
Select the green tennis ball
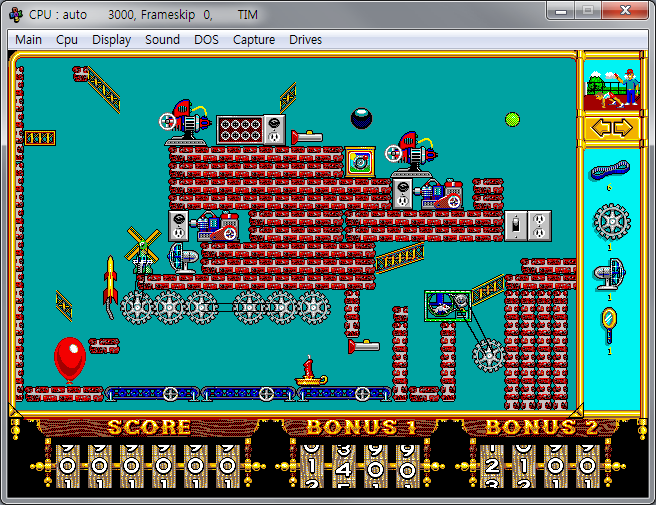(512, 119)
